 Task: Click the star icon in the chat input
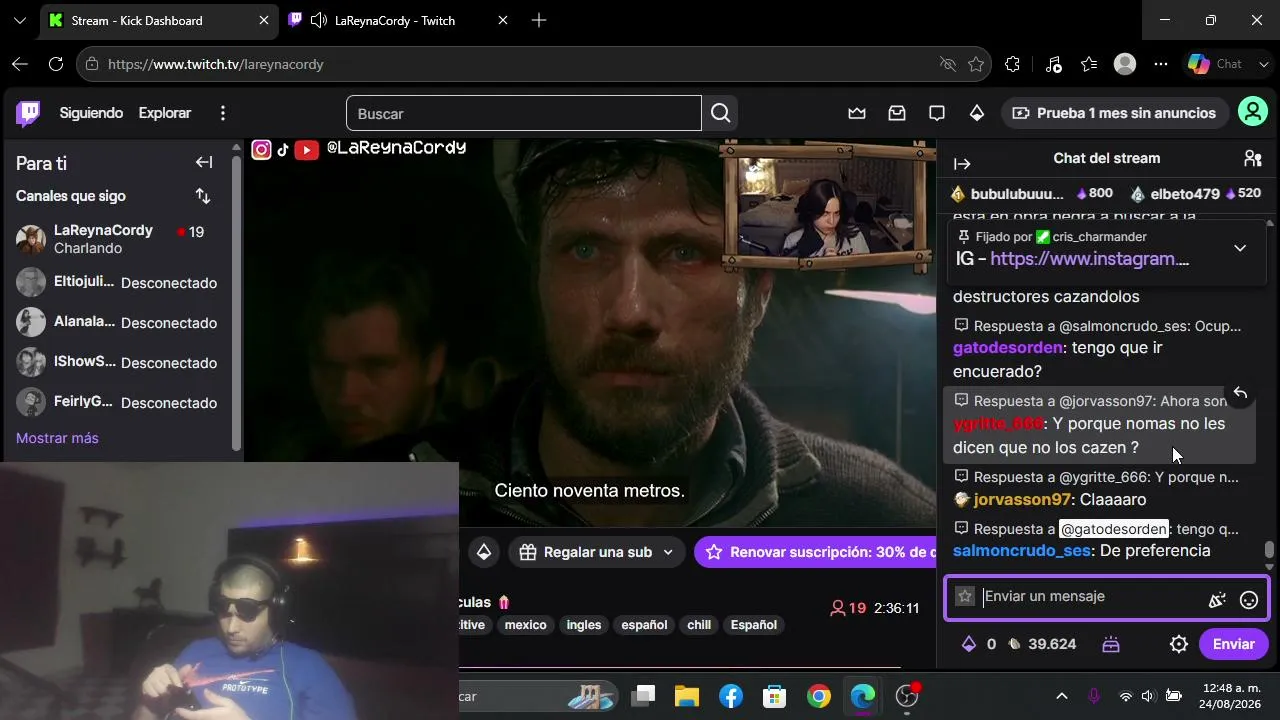(x=964, y=596)
